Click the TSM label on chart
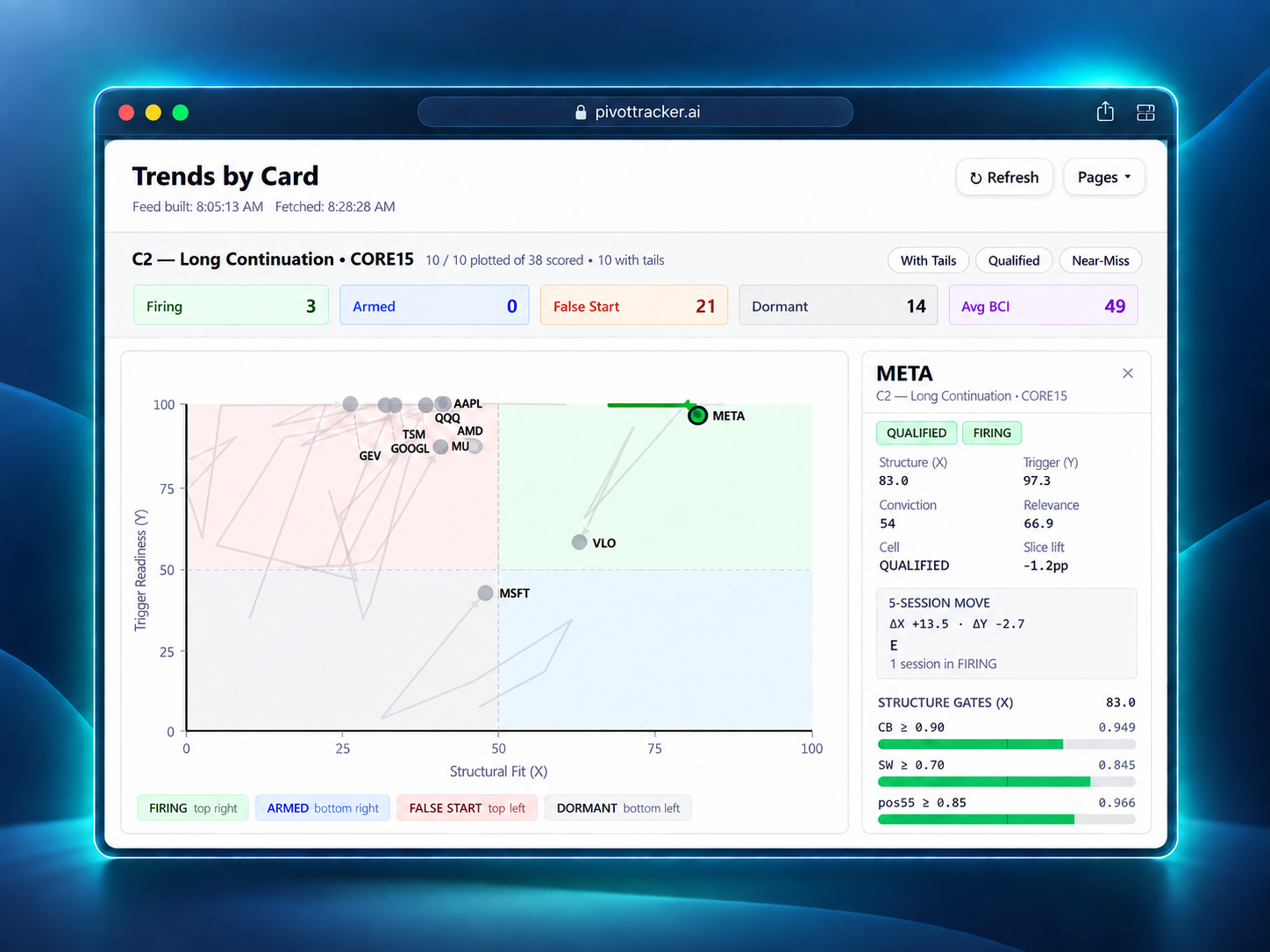Screen dimensions: 1270x952 click(x=414, y=434)
